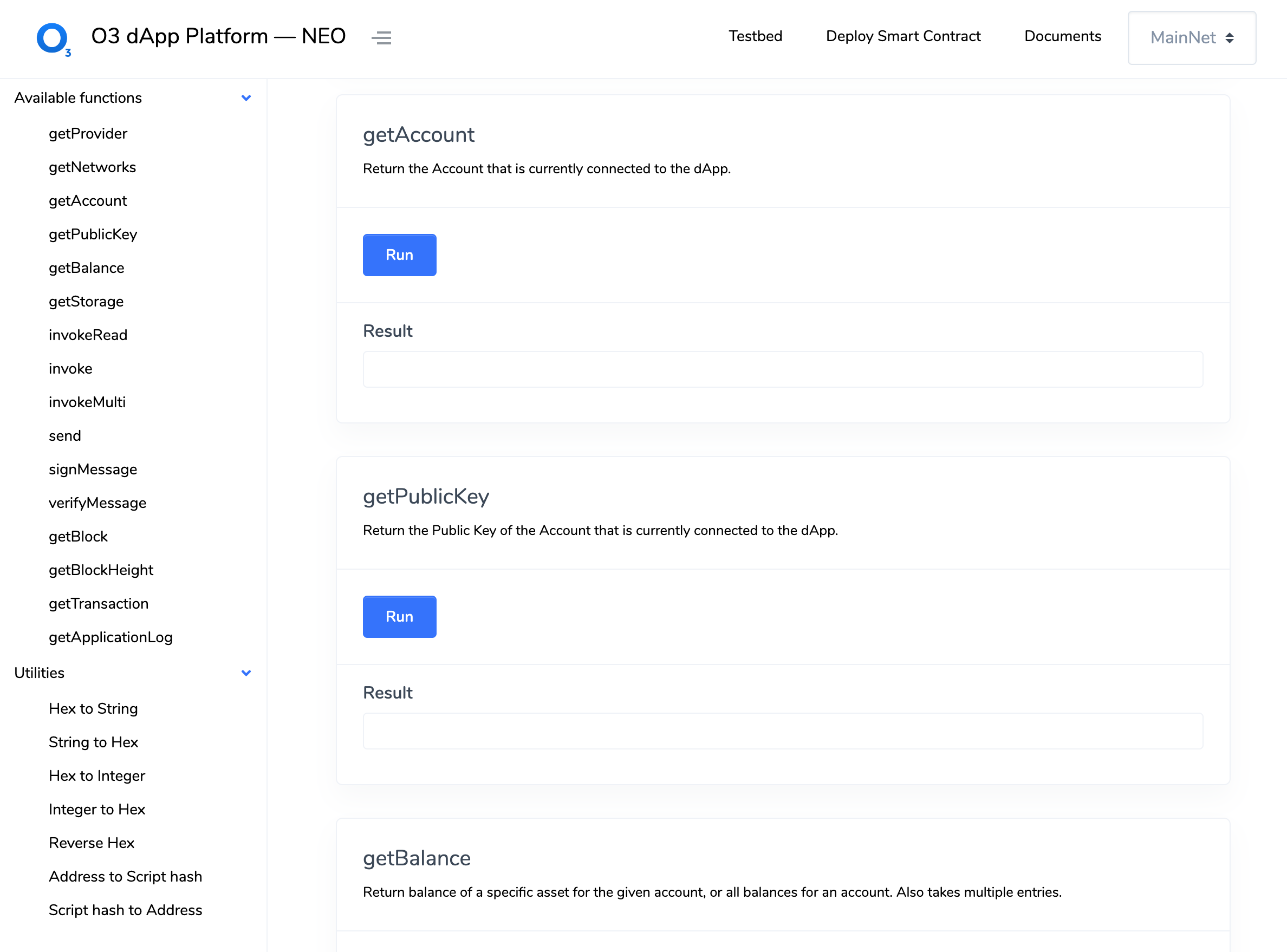The height and width of the screenshot is (952, 1287).
Task: Open the Hex to String utility
Action: tap(93, 708)
